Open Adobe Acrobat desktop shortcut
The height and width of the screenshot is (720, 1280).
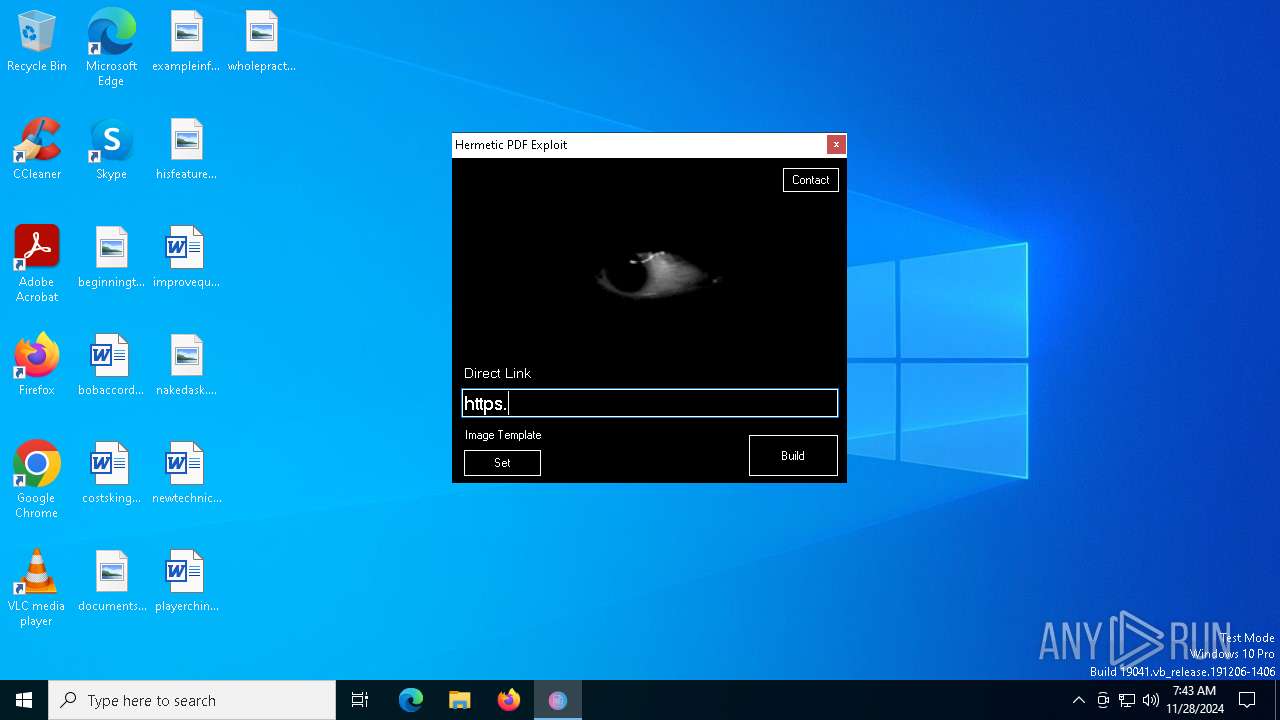(37, 264)
